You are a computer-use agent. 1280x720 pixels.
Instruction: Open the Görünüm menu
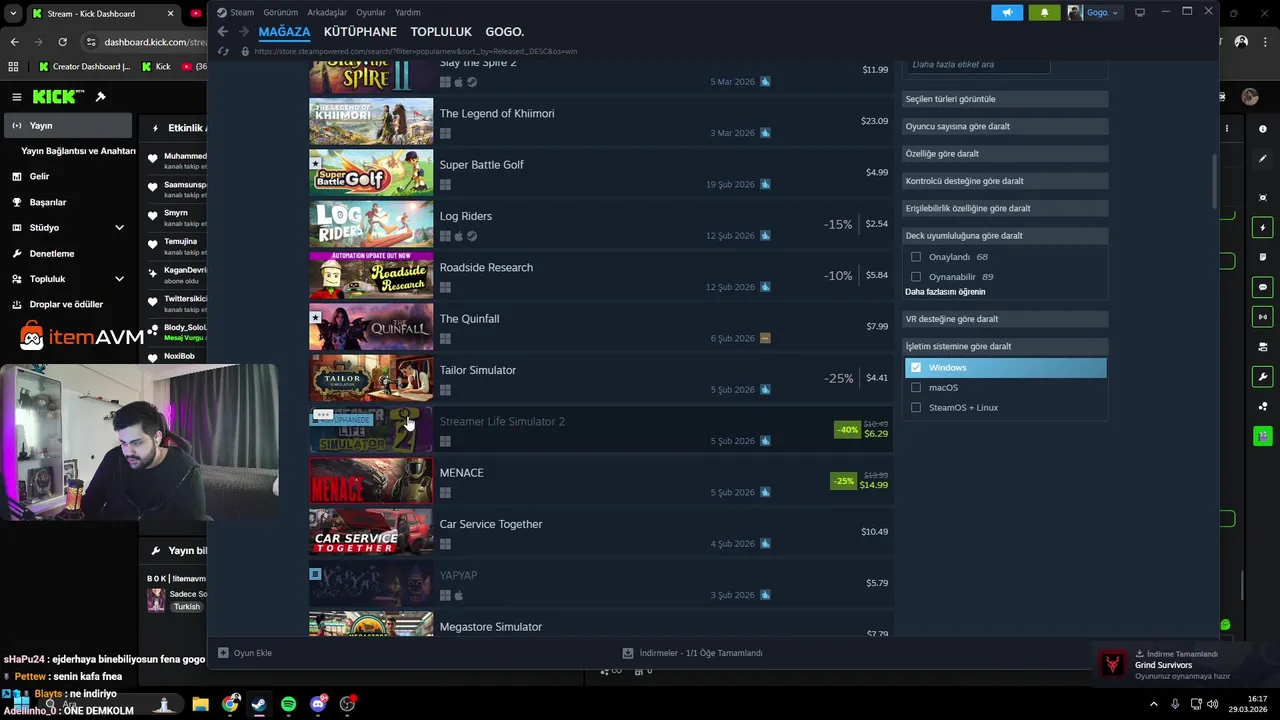(x=281, y=12)
